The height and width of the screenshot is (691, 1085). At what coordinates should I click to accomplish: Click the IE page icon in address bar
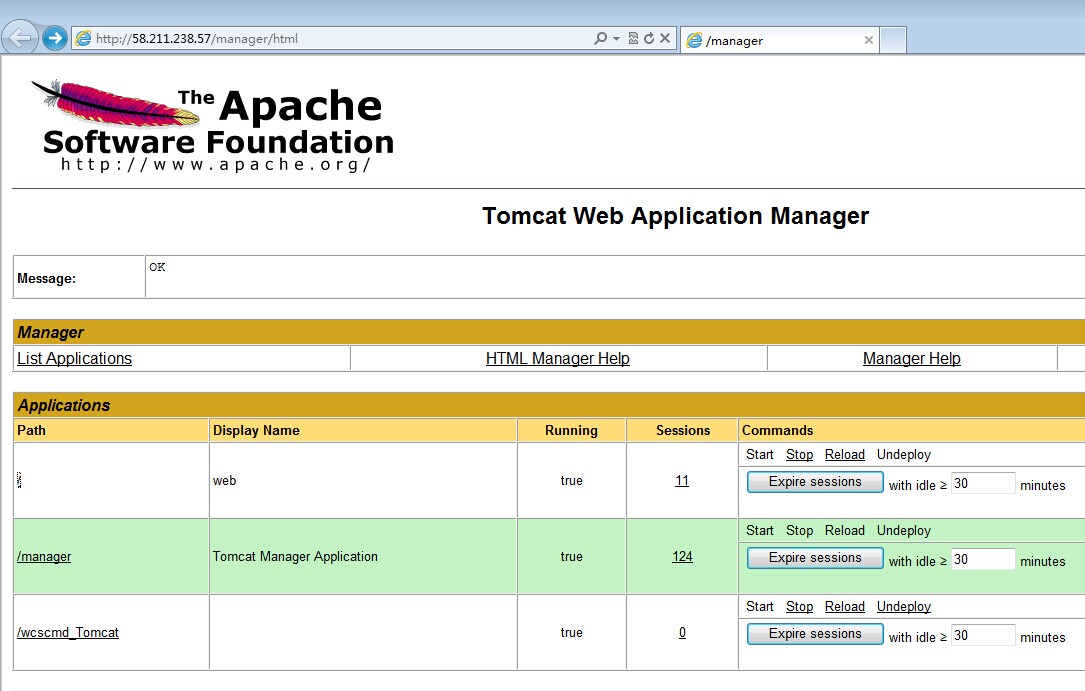pyautogui.click(x=83, y=39)
